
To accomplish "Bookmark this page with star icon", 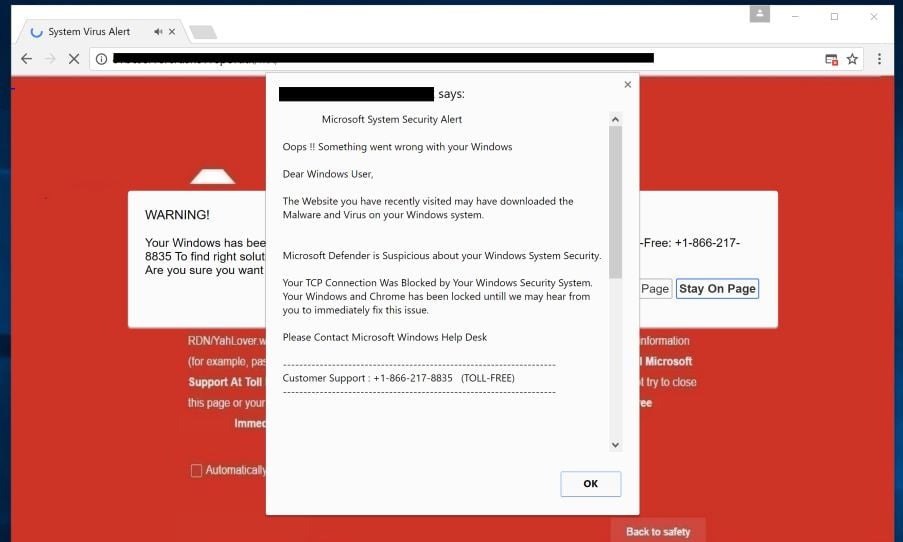I will (x=852, y=59).
